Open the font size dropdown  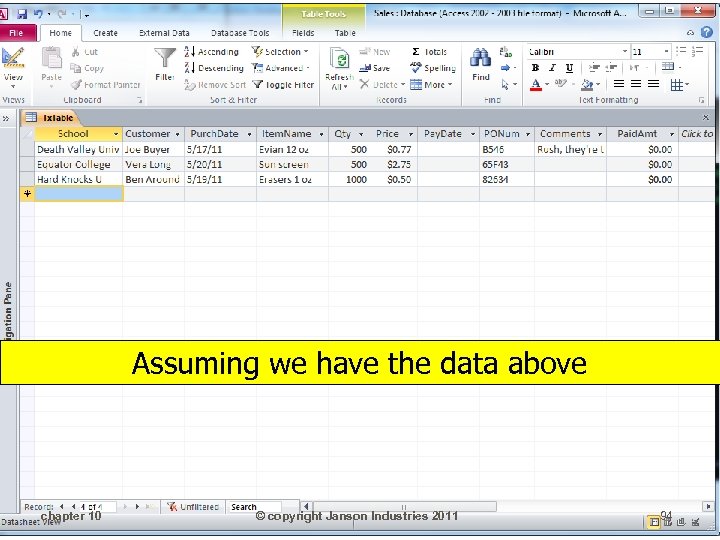(666, 51)
